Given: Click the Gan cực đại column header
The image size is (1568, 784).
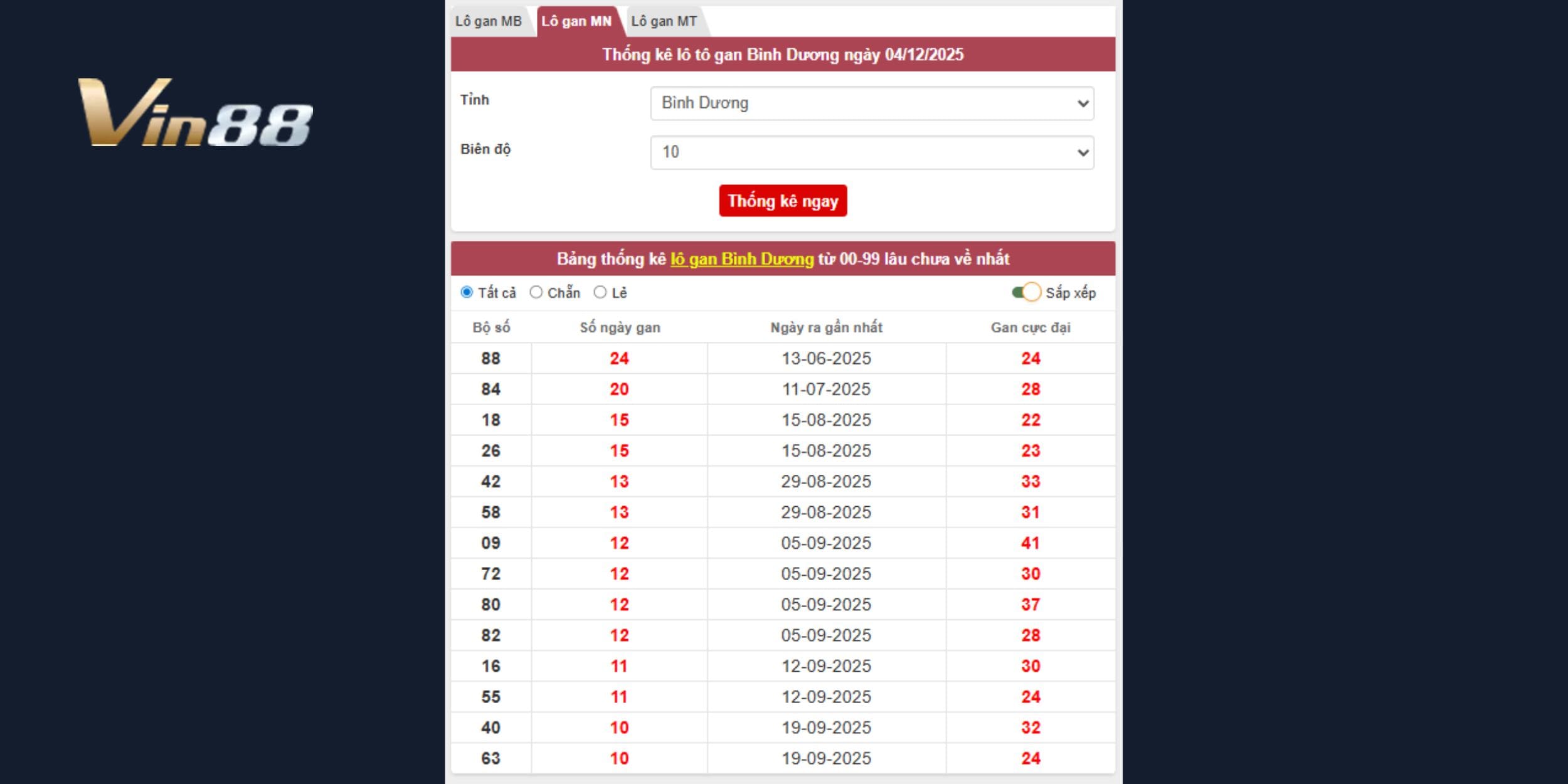Looking at the screenshot, I should 1030,327.
